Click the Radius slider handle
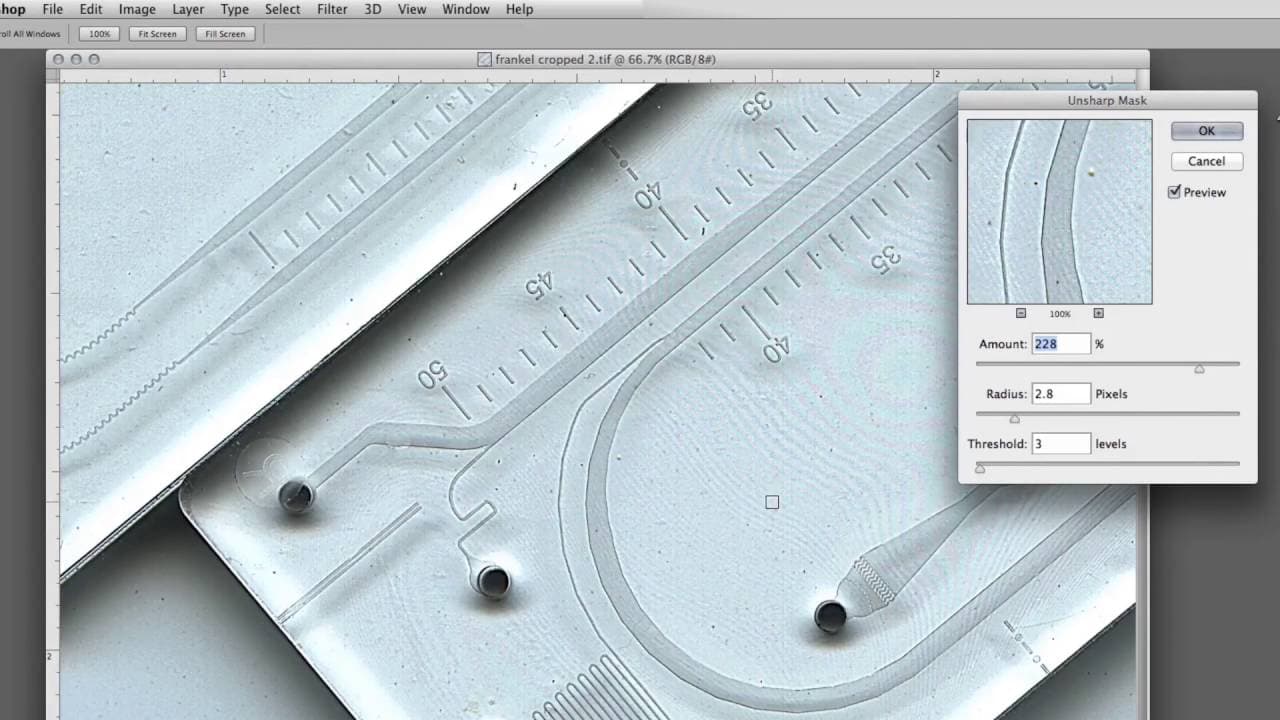Viewport: 1280px width, 720px height. coord(1014,418)
